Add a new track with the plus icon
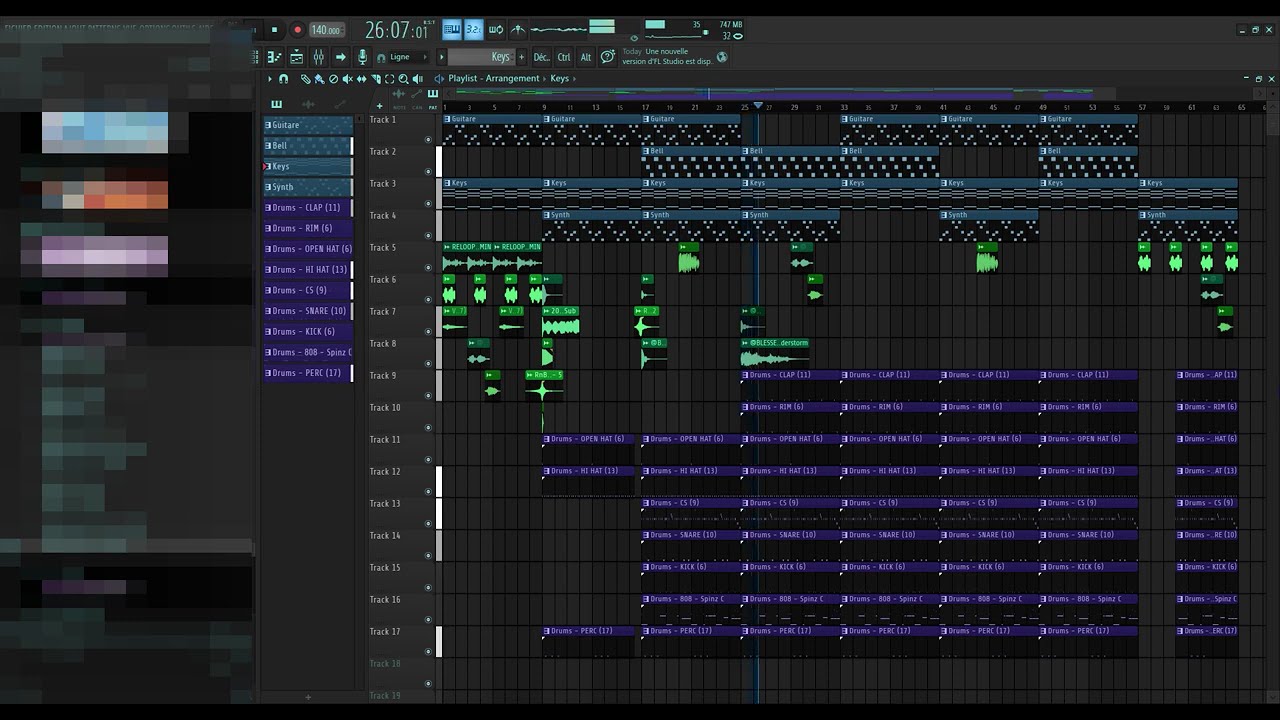1280x720 pixels. tap(379, 106)
